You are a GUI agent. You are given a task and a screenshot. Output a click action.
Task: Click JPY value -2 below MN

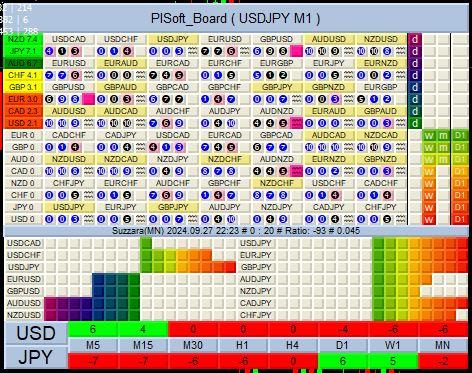click(443, 361)
